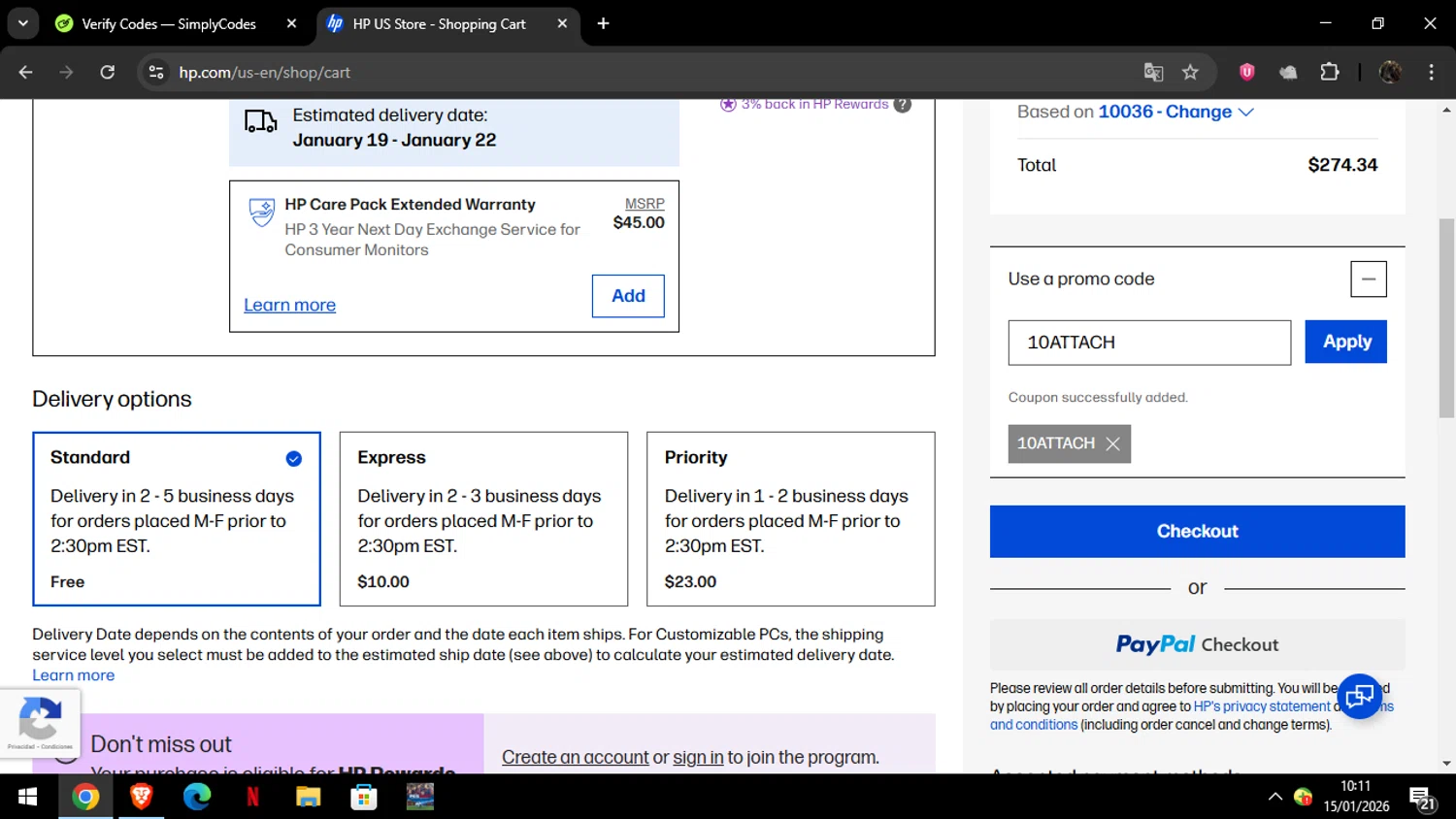The height and width of the screenshot is (819, 1456).
Task: Click the HP Rewards help question mark
Action: pyautogui.click(x=903, y=105)
